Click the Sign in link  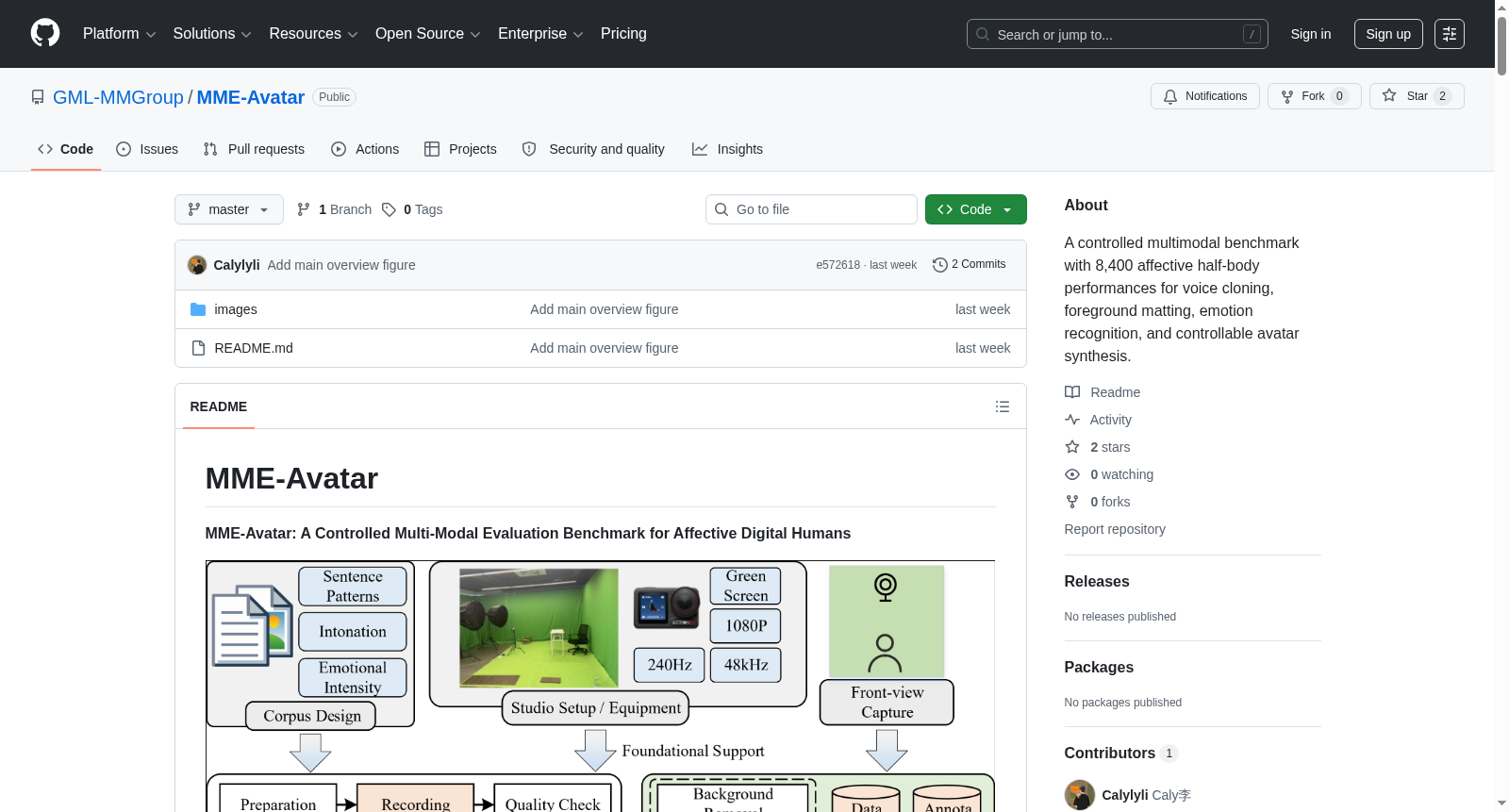[x=1311, y=34]
